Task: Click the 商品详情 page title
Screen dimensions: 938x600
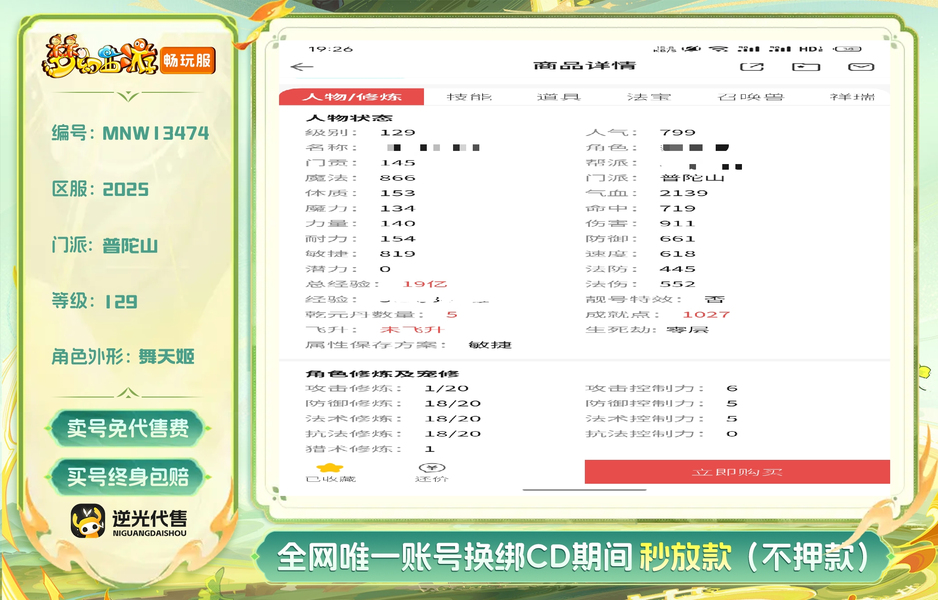Action: point(584,66)
